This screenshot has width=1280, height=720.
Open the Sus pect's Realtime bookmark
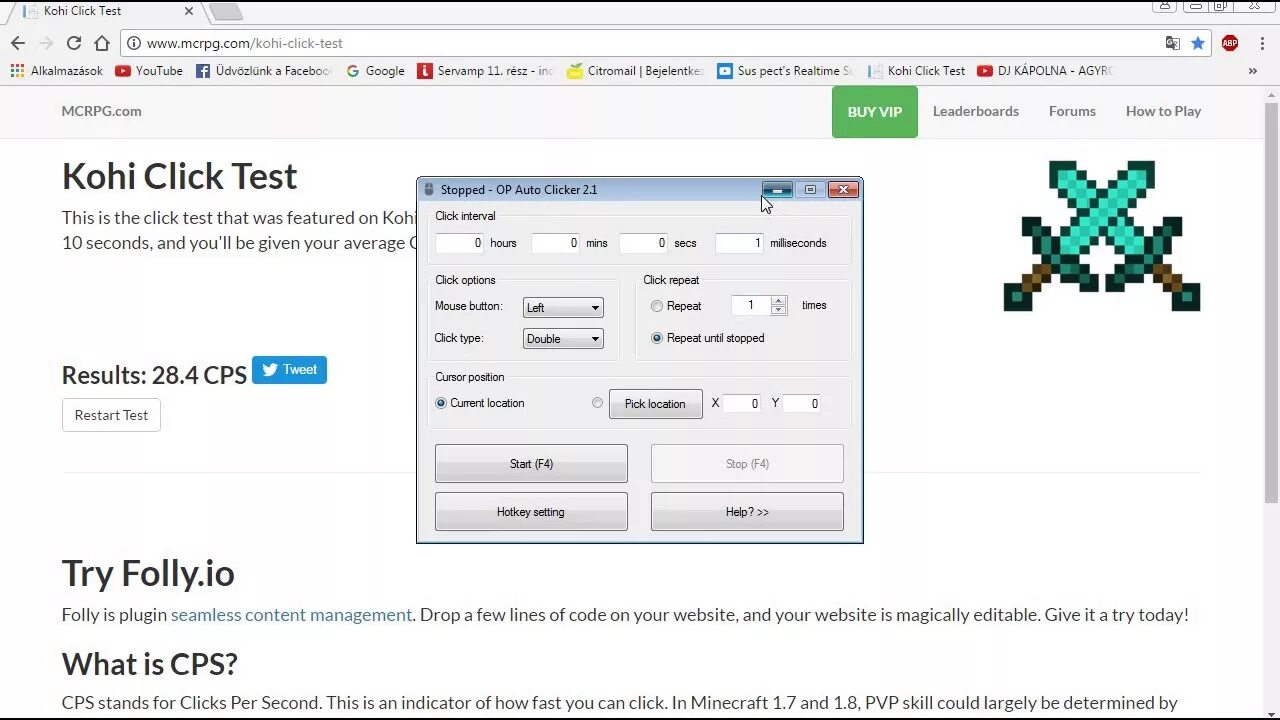click(x=786, y=71)
